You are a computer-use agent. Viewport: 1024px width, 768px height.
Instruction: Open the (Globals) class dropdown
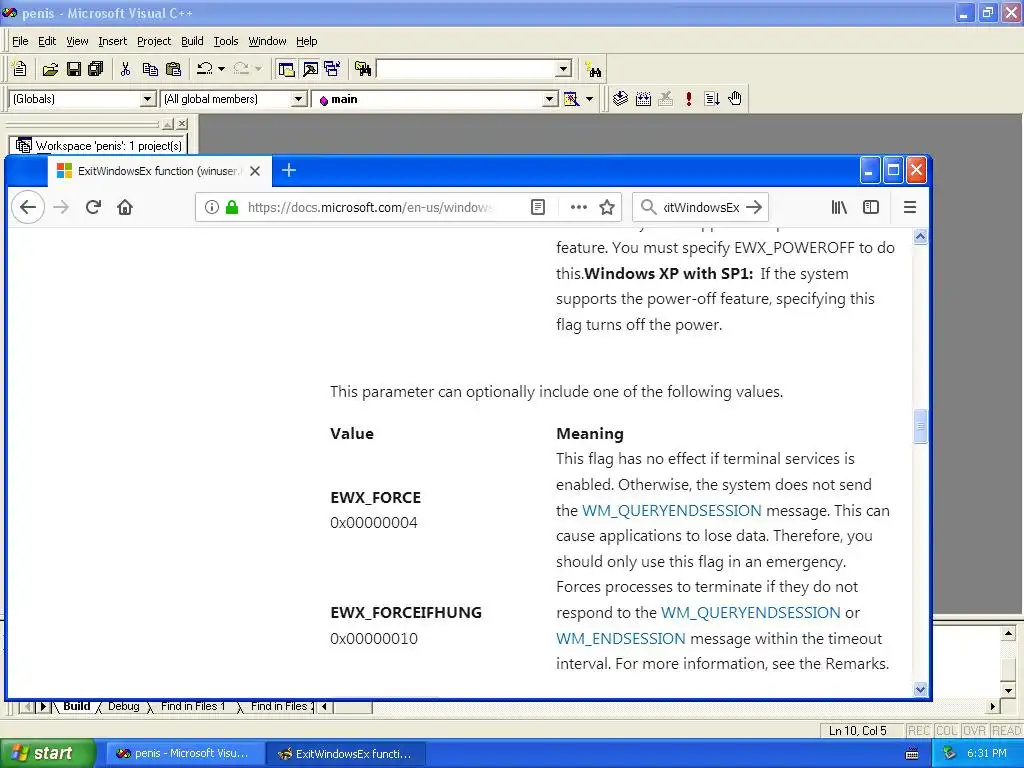[148, 99]
